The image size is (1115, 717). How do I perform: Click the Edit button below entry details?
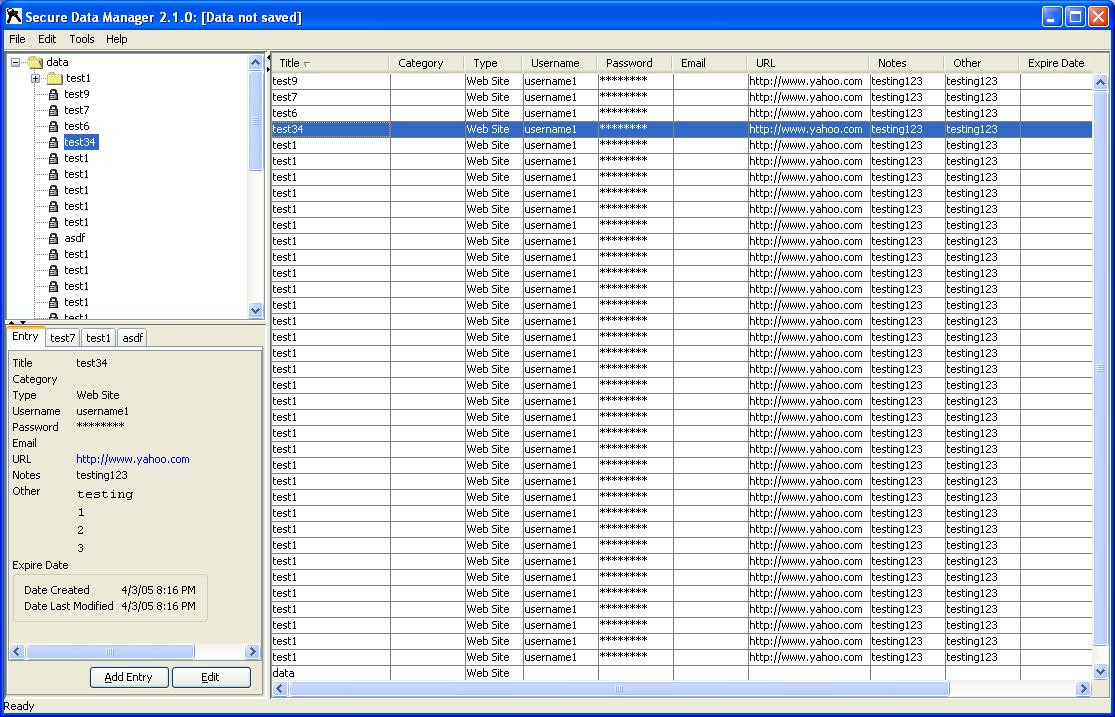click(210, 677)
